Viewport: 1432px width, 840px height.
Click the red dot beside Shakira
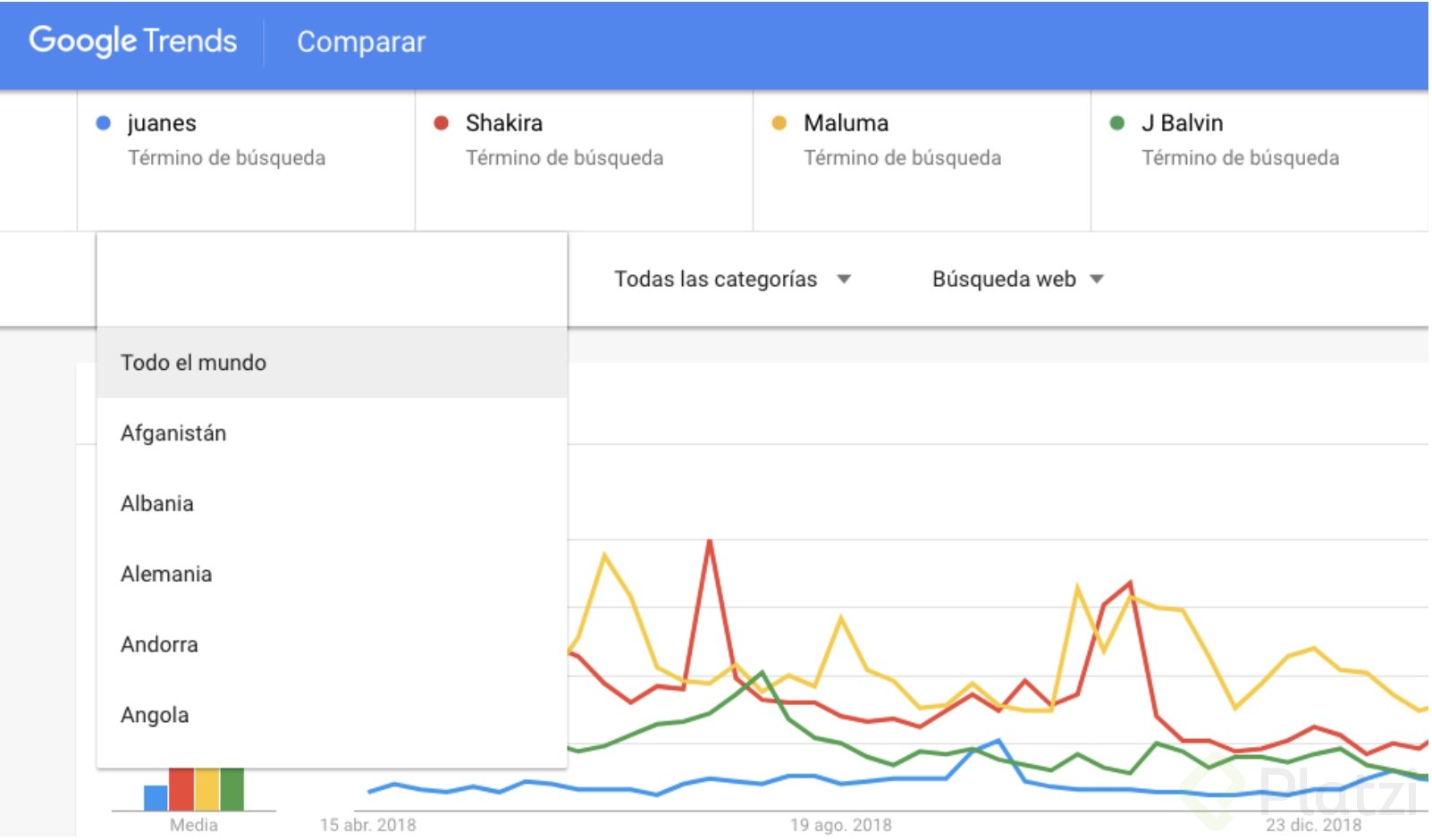click(x=441, y=123)
